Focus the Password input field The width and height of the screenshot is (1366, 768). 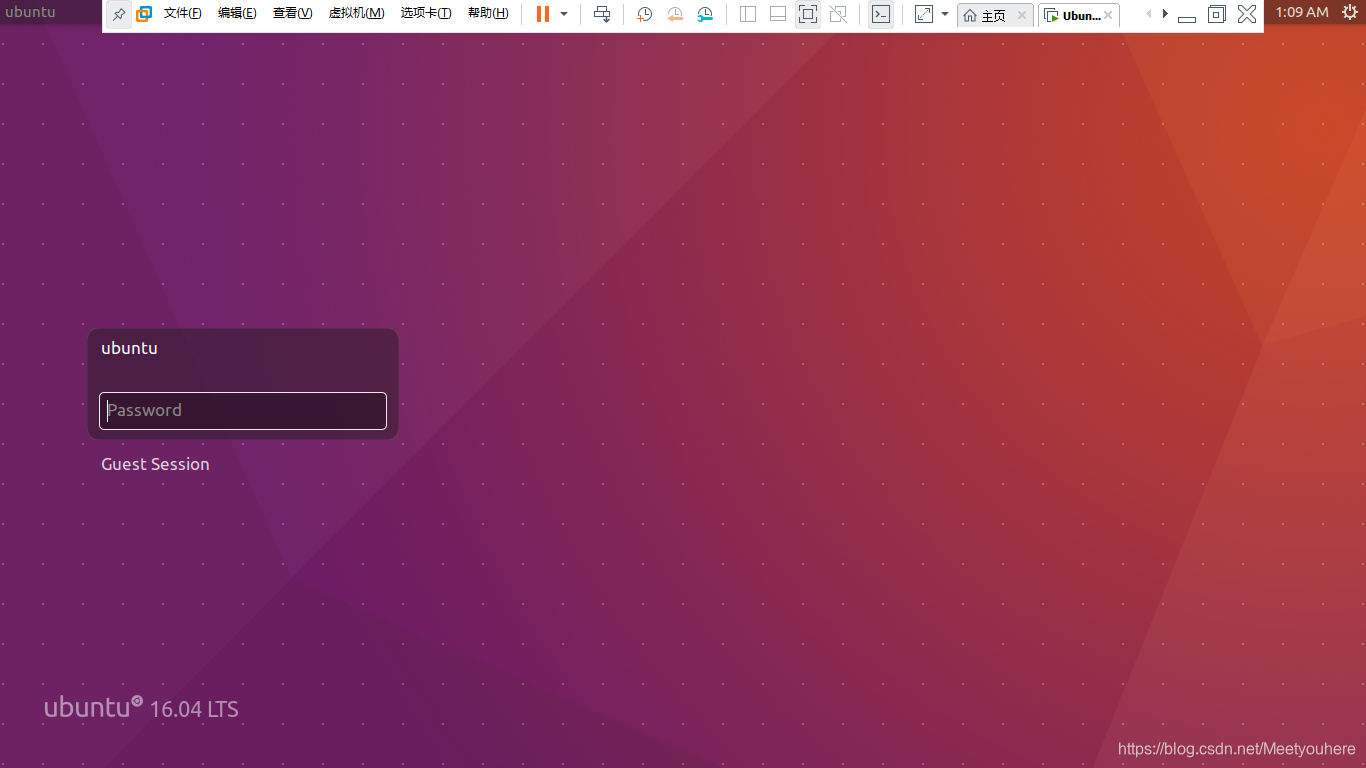click(x=243, y=411)
